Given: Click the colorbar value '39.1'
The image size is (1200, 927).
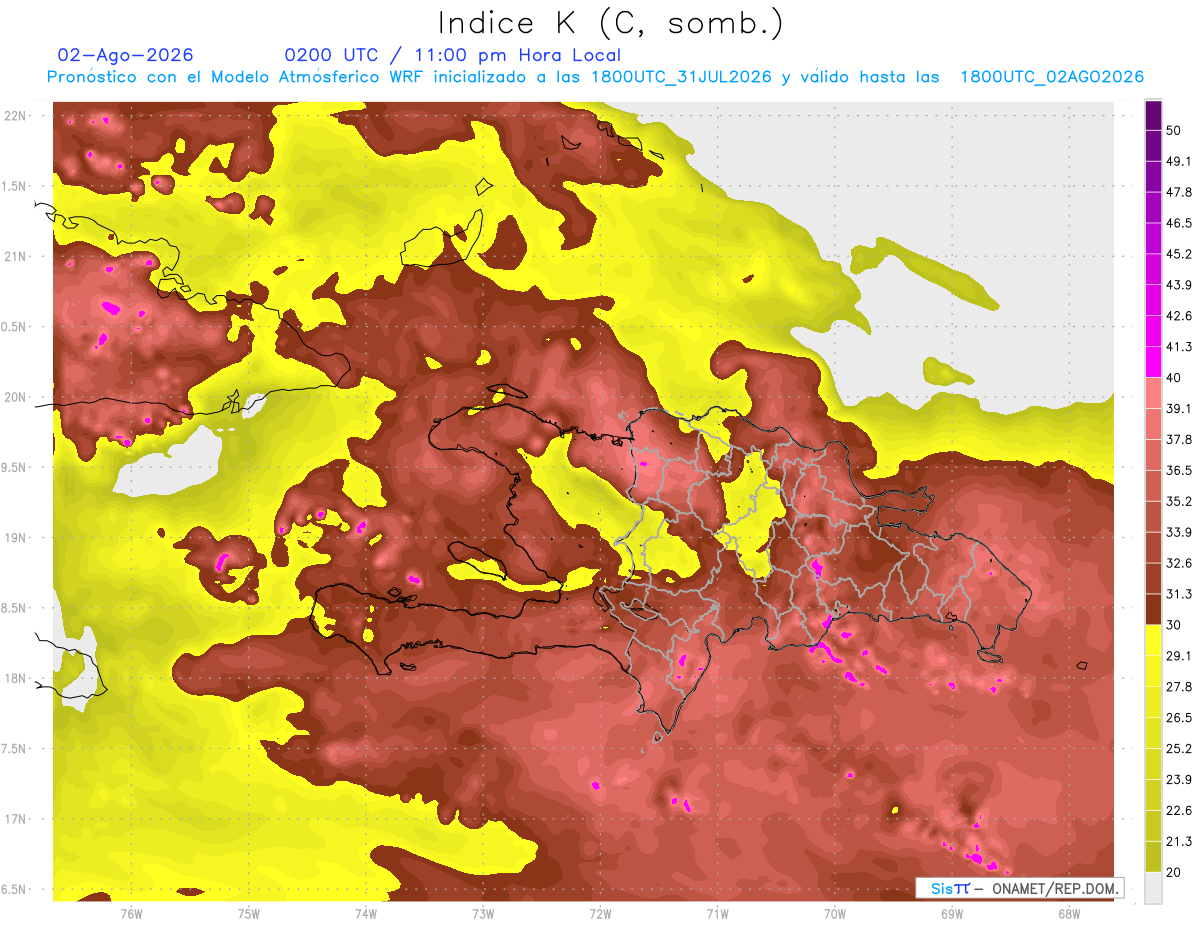Looking at the screenshot, I should 1180,409.
